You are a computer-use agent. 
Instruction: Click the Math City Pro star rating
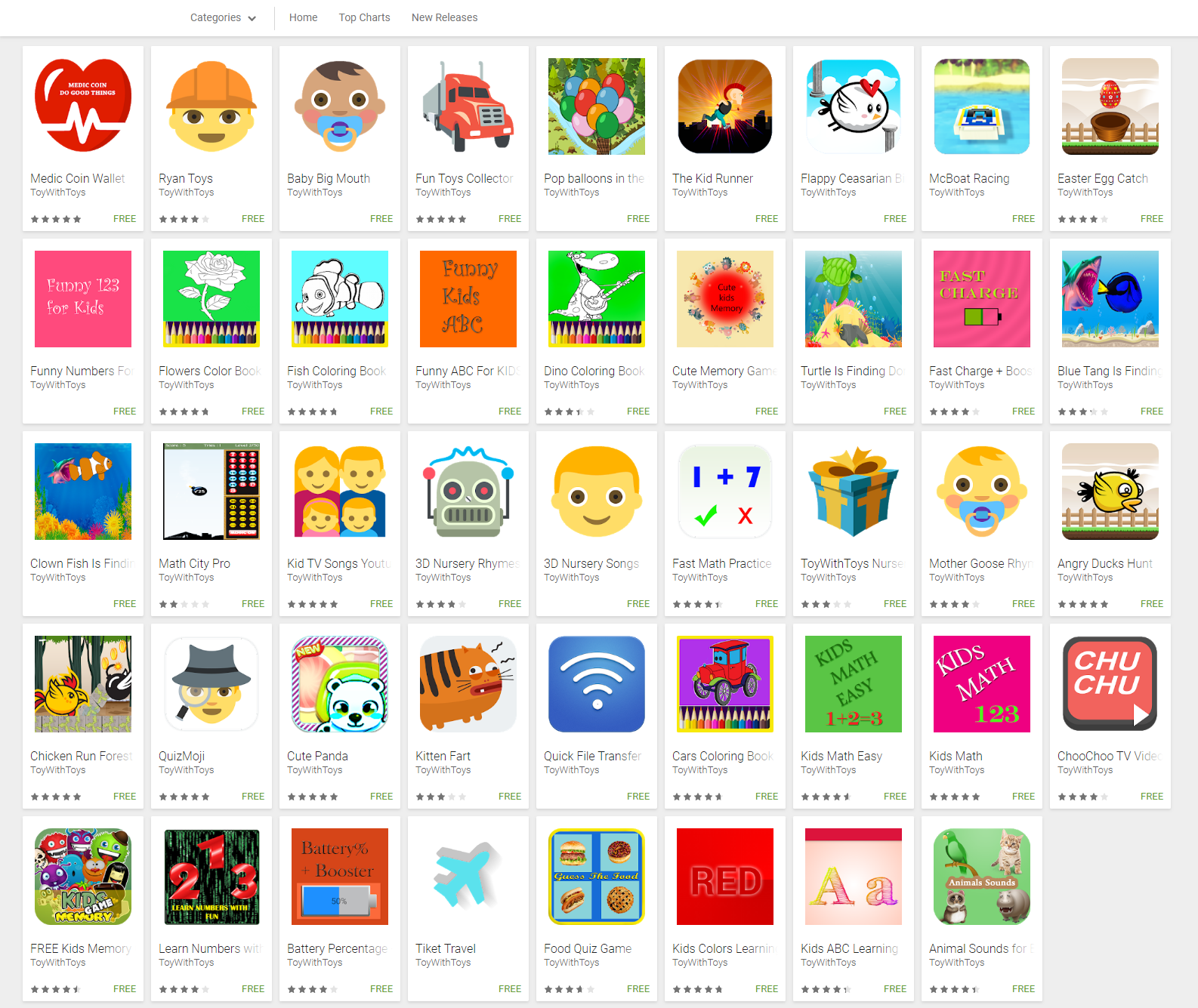tap(184, 604)
